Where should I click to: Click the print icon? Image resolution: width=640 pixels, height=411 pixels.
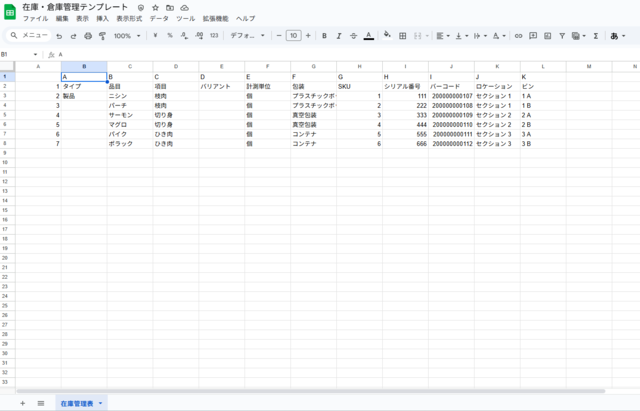[88, 36]
